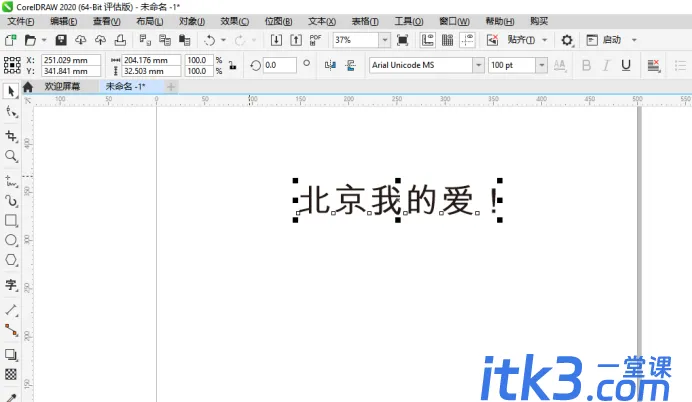
Task: Open the 文件 menu
Action: click(20, 21)
